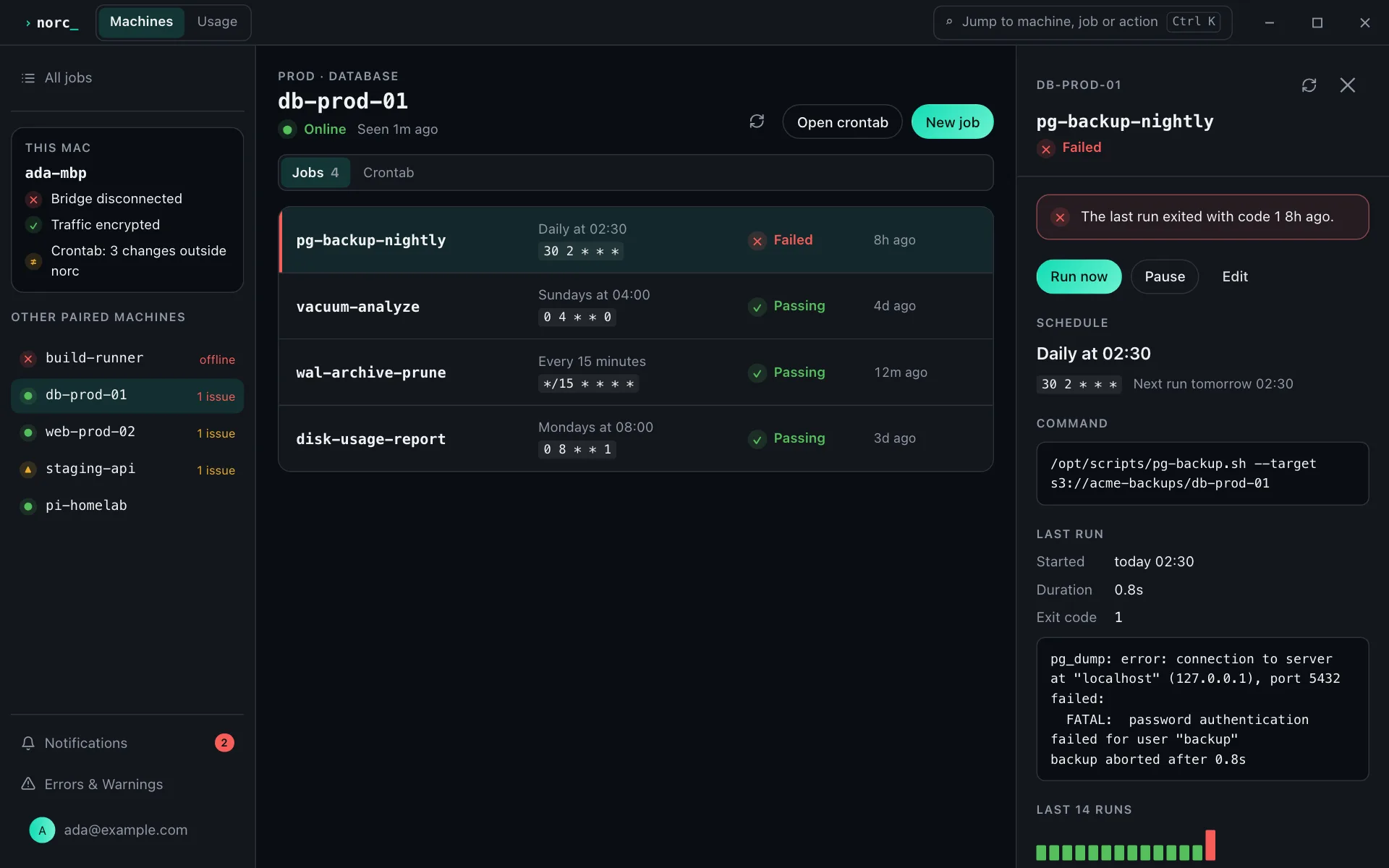The image size is (1389, 868).
Task: Edit the pg-backup-nightly job
Action: [1235, 276]
